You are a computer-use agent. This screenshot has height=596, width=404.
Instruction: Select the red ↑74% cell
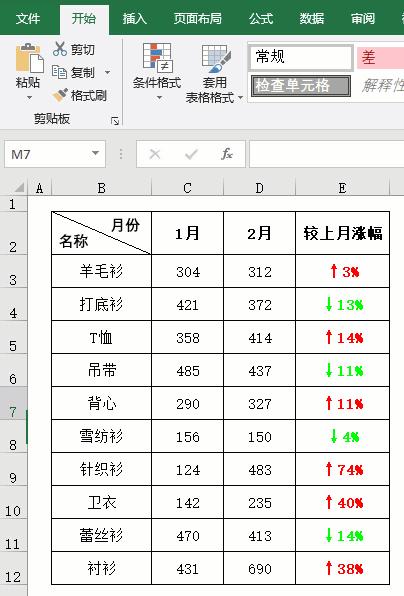pos(342,469)
